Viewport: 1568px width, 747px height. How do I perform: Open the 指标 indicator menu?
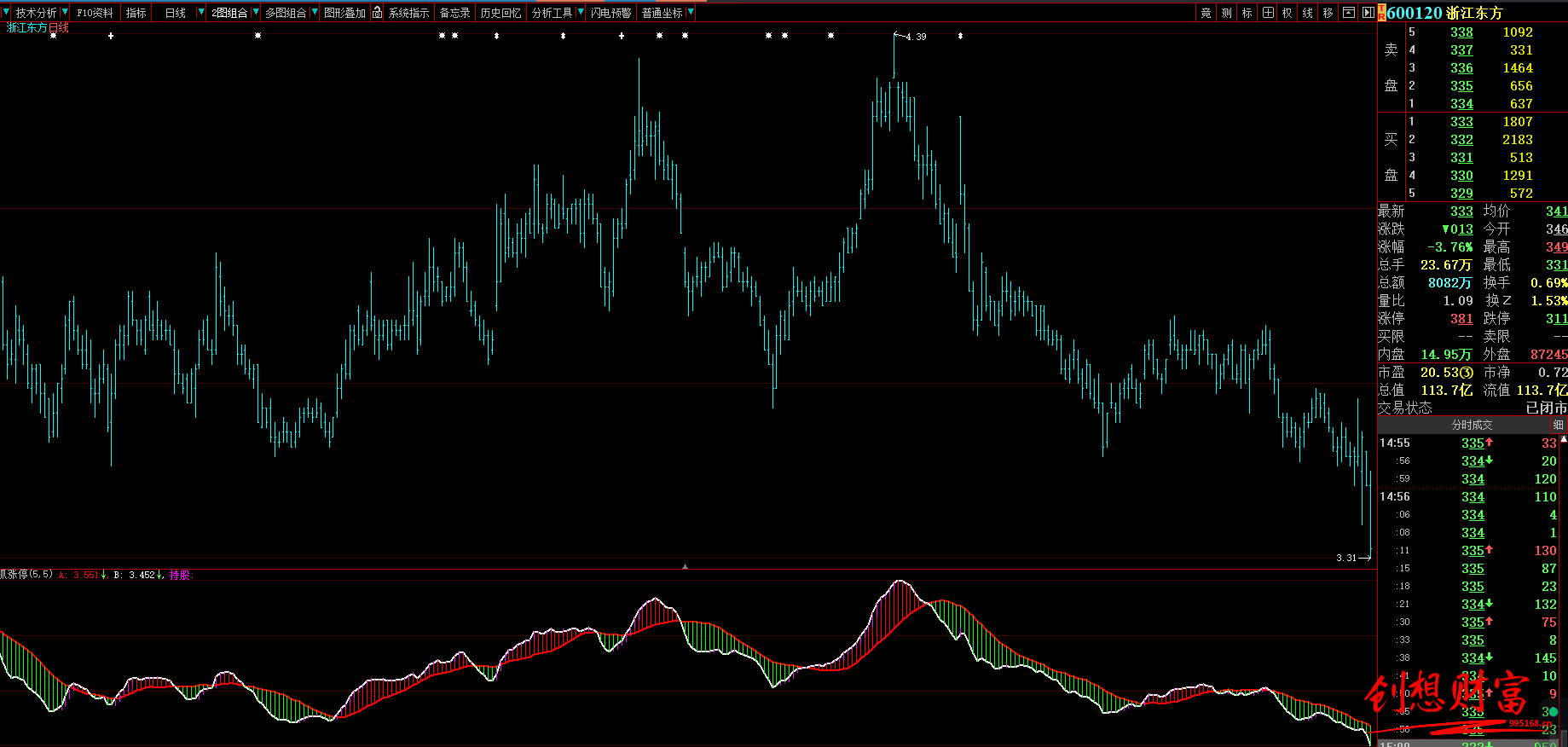(136, 13)
